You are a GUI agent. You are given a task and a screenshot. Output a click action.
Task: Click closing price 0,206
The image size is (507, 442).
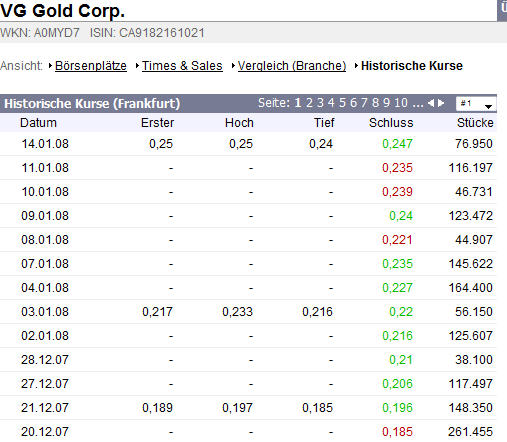tap(397, 384)
